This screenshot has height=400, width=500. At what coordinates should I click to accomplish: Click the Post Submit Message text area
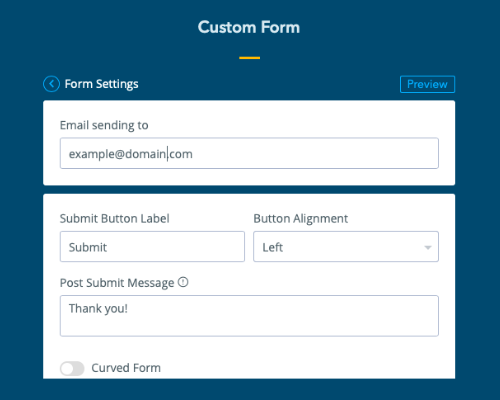[x=249, y=316]
